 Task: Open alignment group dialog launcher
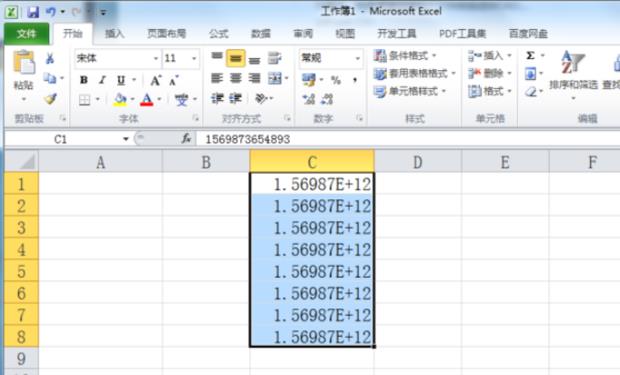coord(287,118)
